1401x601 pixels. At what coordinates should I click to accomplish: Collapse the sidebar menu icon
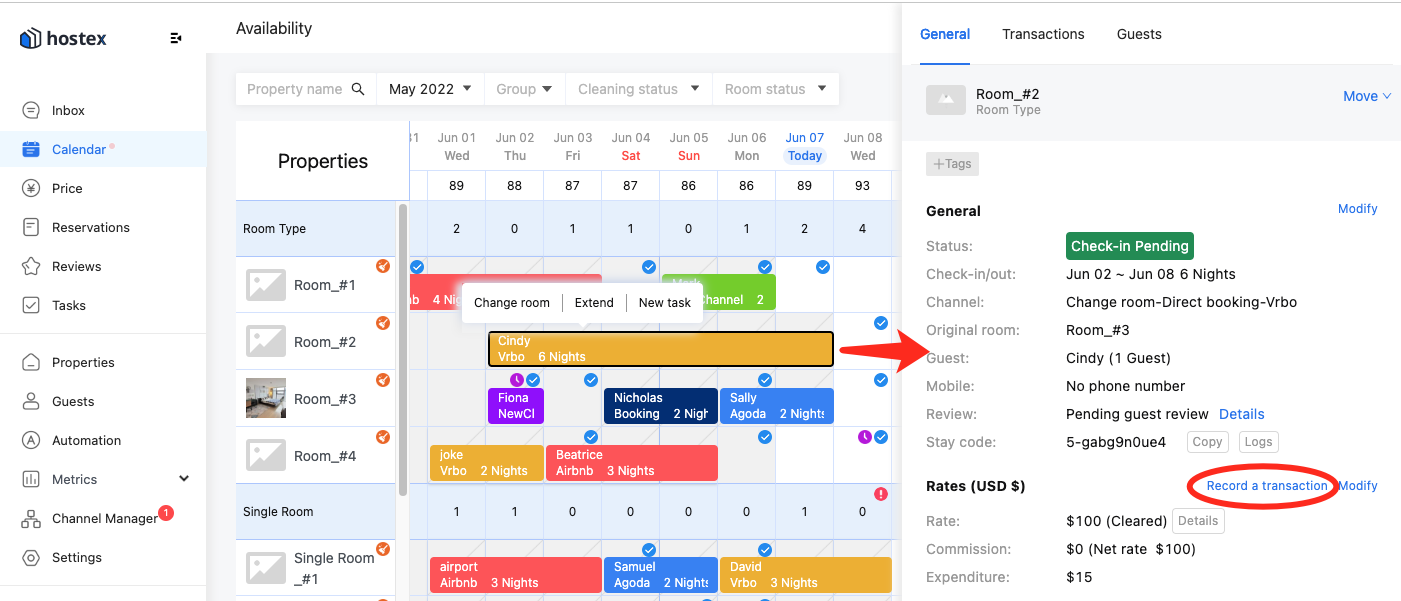click(x=176, y=39)
